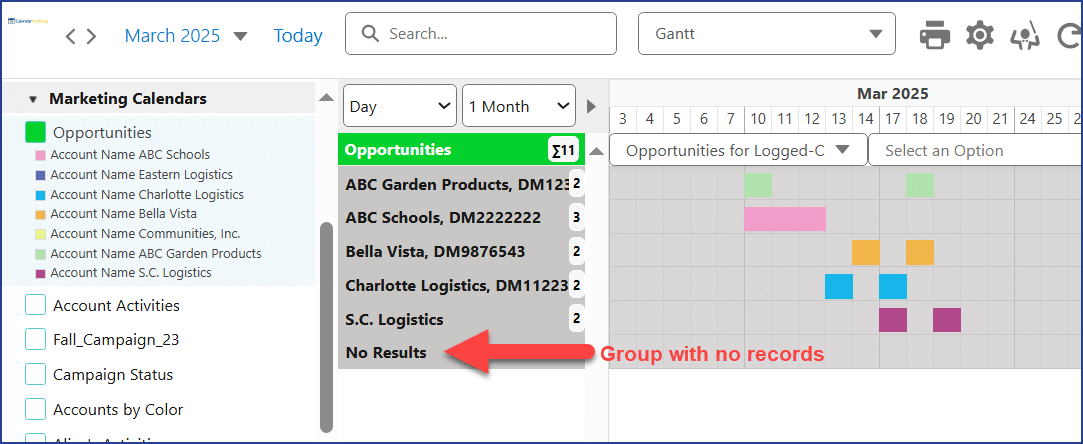Open the Day scale dropdown
This screenshot has height=444, width=1083.
[x=399, y=106]
